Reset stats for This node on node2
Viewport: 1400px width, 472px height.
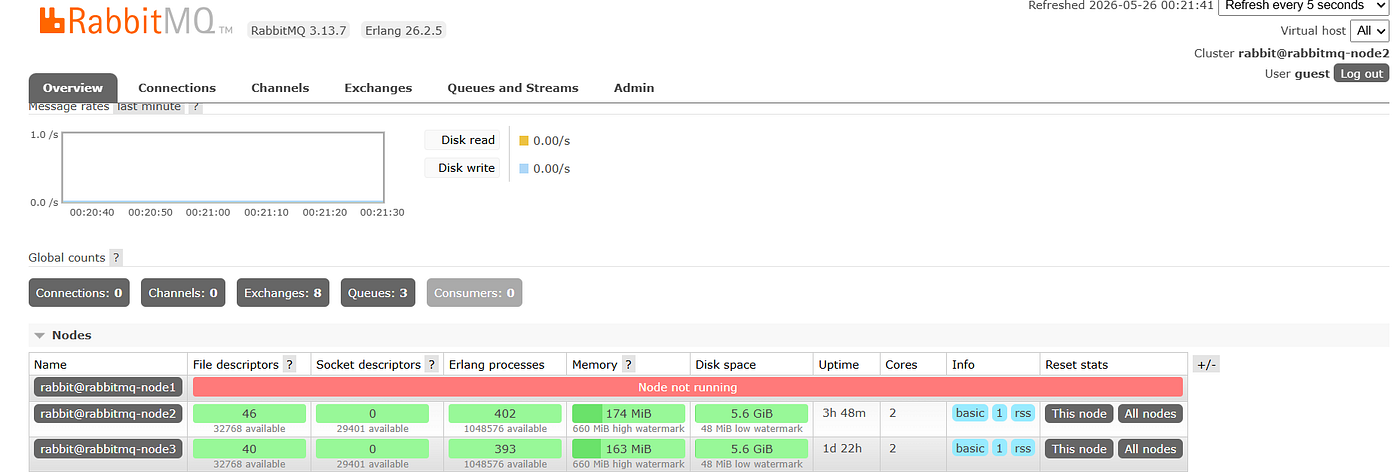point(1079,413)
